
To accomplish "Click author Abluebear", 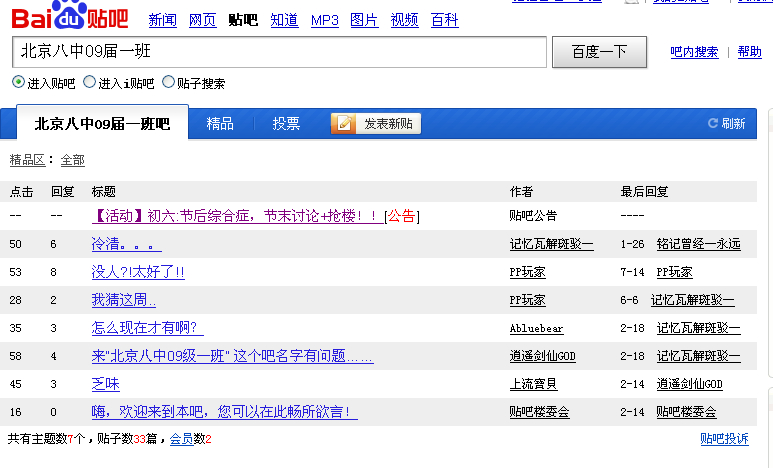I will pyautogui.click(x=536, y=328).
